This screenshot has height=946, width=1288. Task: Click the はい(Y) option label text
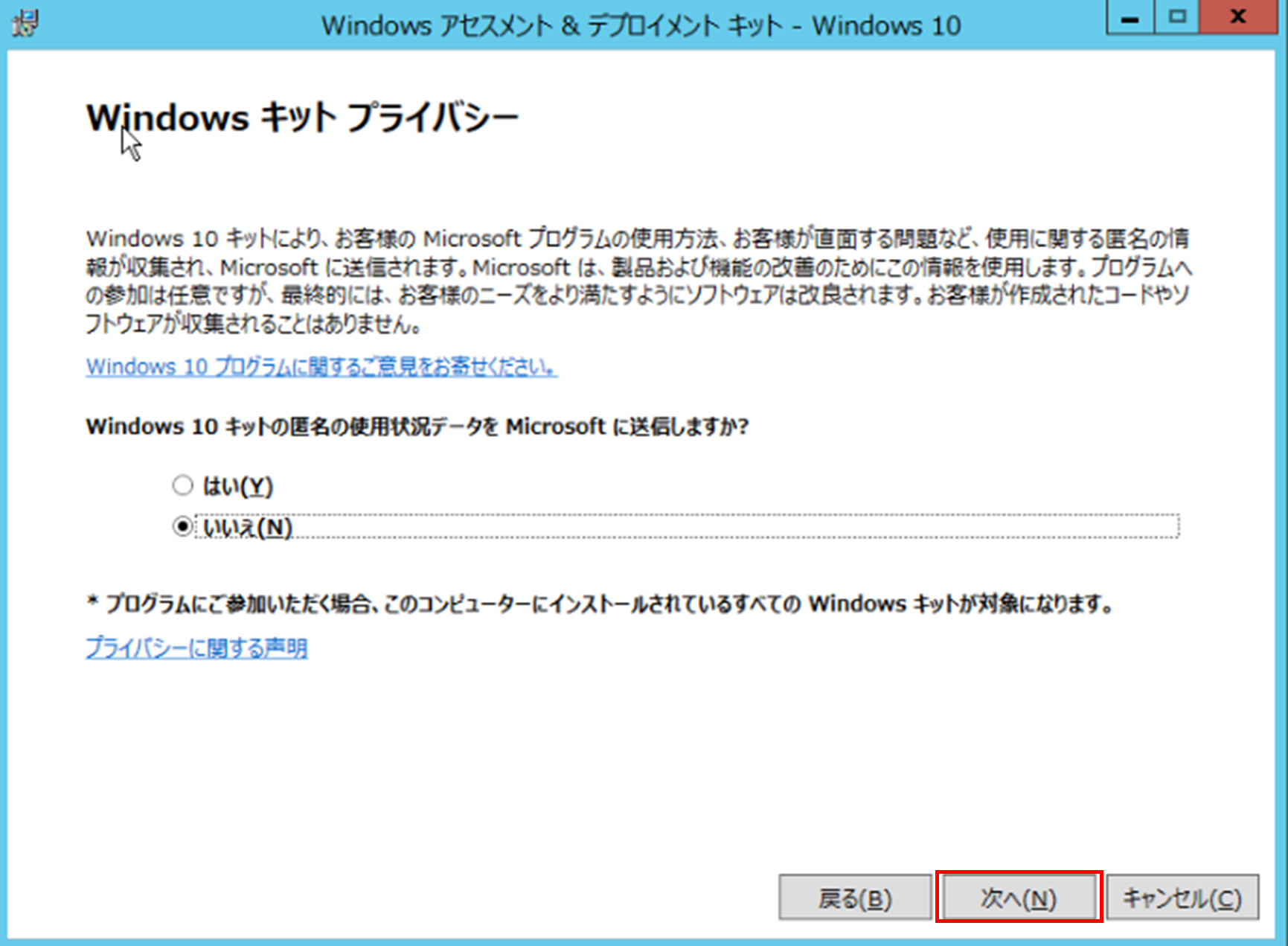point(238,485)
